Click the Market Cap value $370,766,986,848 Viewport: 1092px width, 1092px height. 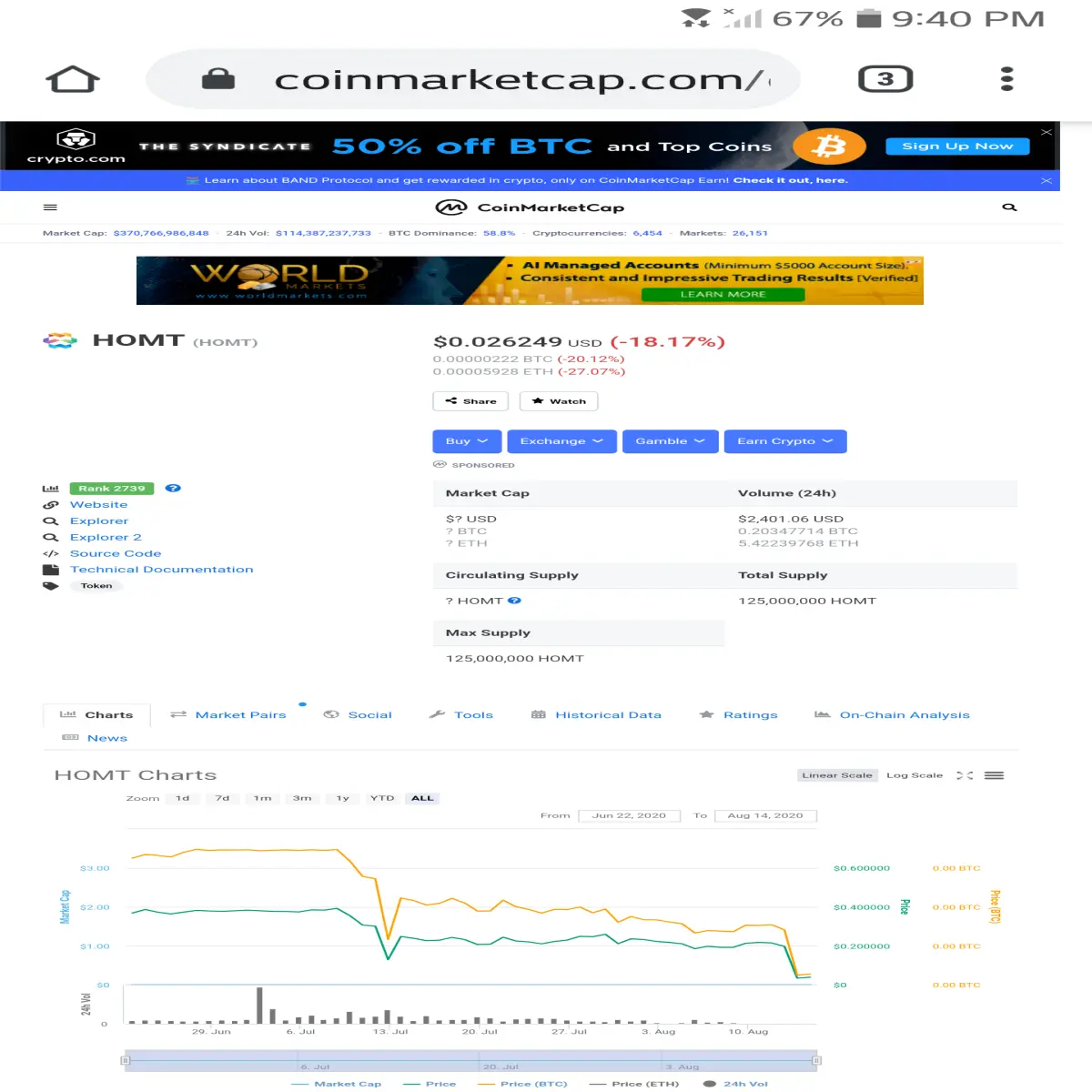click(161, 233)
